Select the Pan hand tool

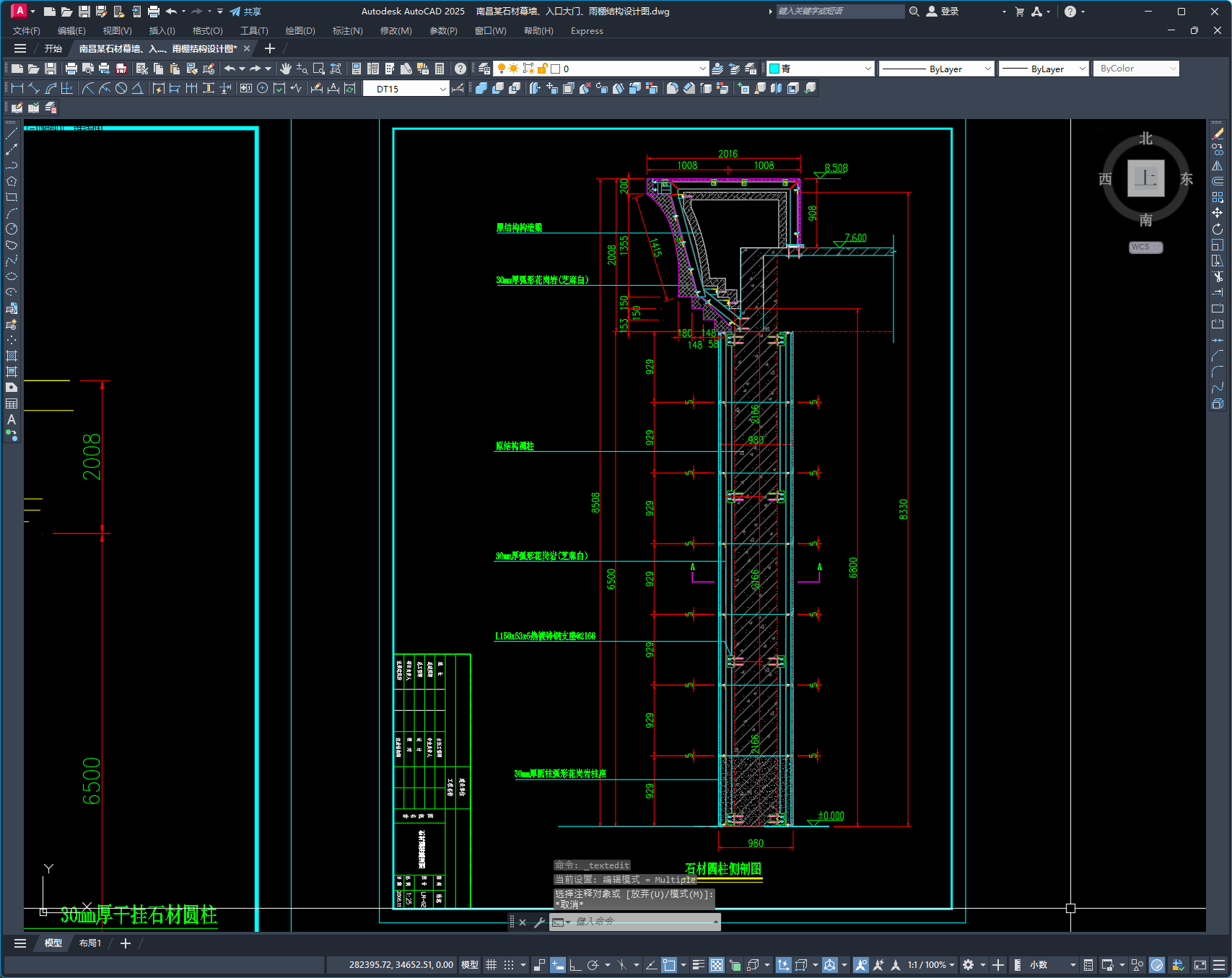point(286,69)
